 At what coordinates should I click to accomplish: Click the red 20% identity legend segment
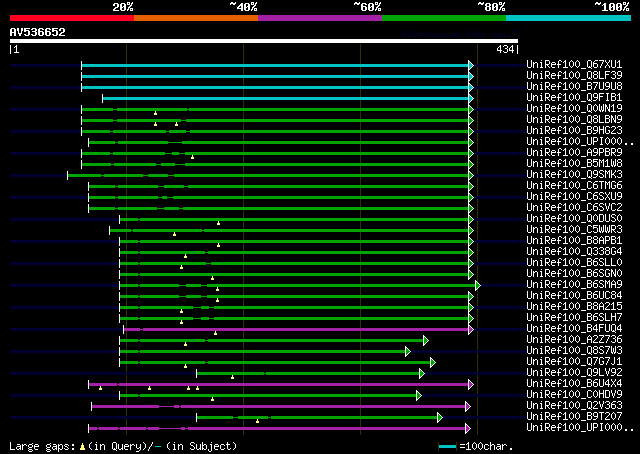[x=72, y=18]
